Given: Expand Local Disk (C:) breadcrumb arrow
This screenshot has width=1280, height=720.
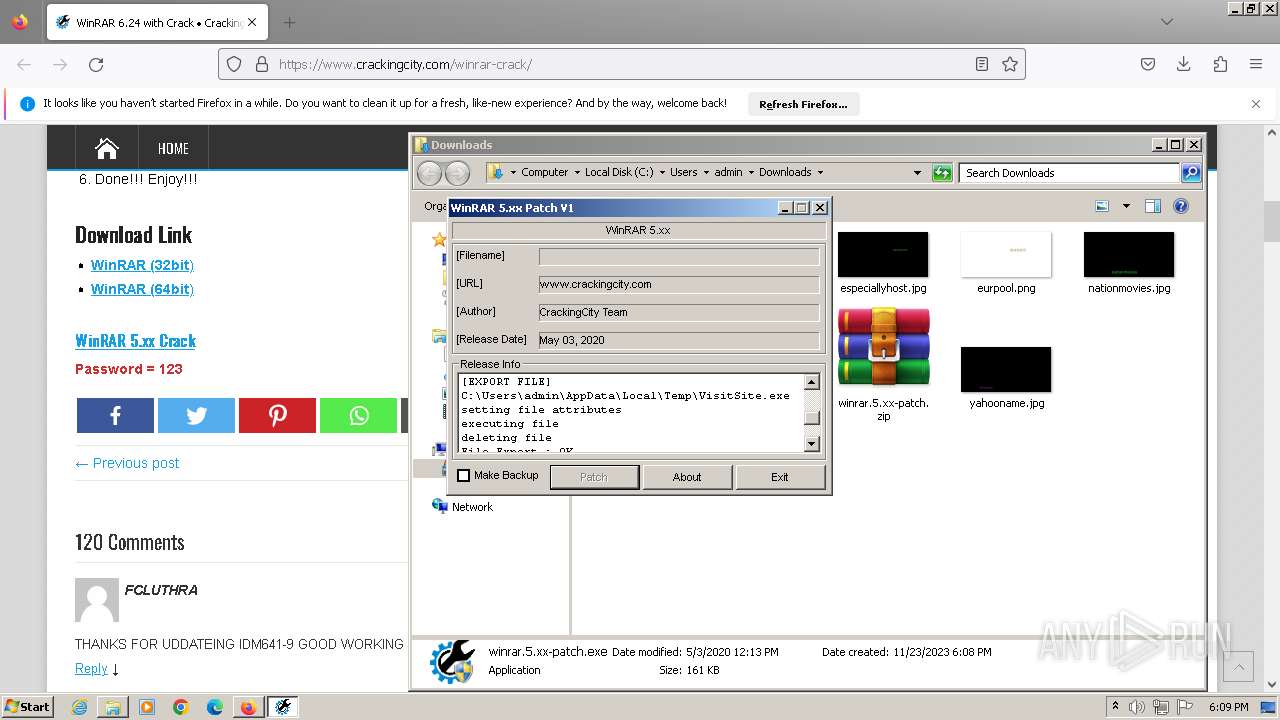Looking at the screenshot, I should pos(662,172).
